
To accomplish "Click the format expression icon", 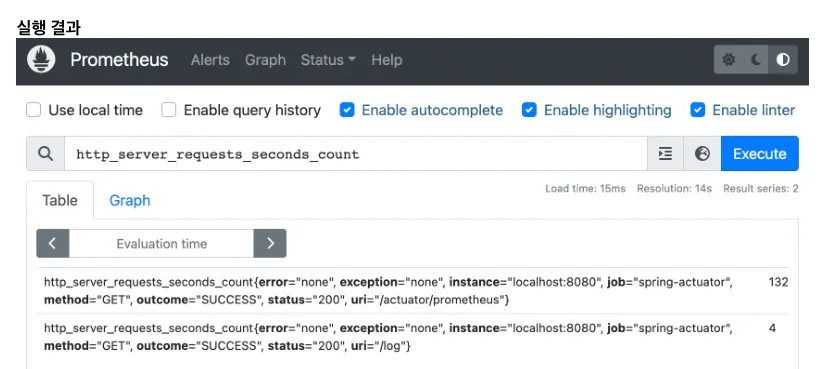I will tap(665, 154).
